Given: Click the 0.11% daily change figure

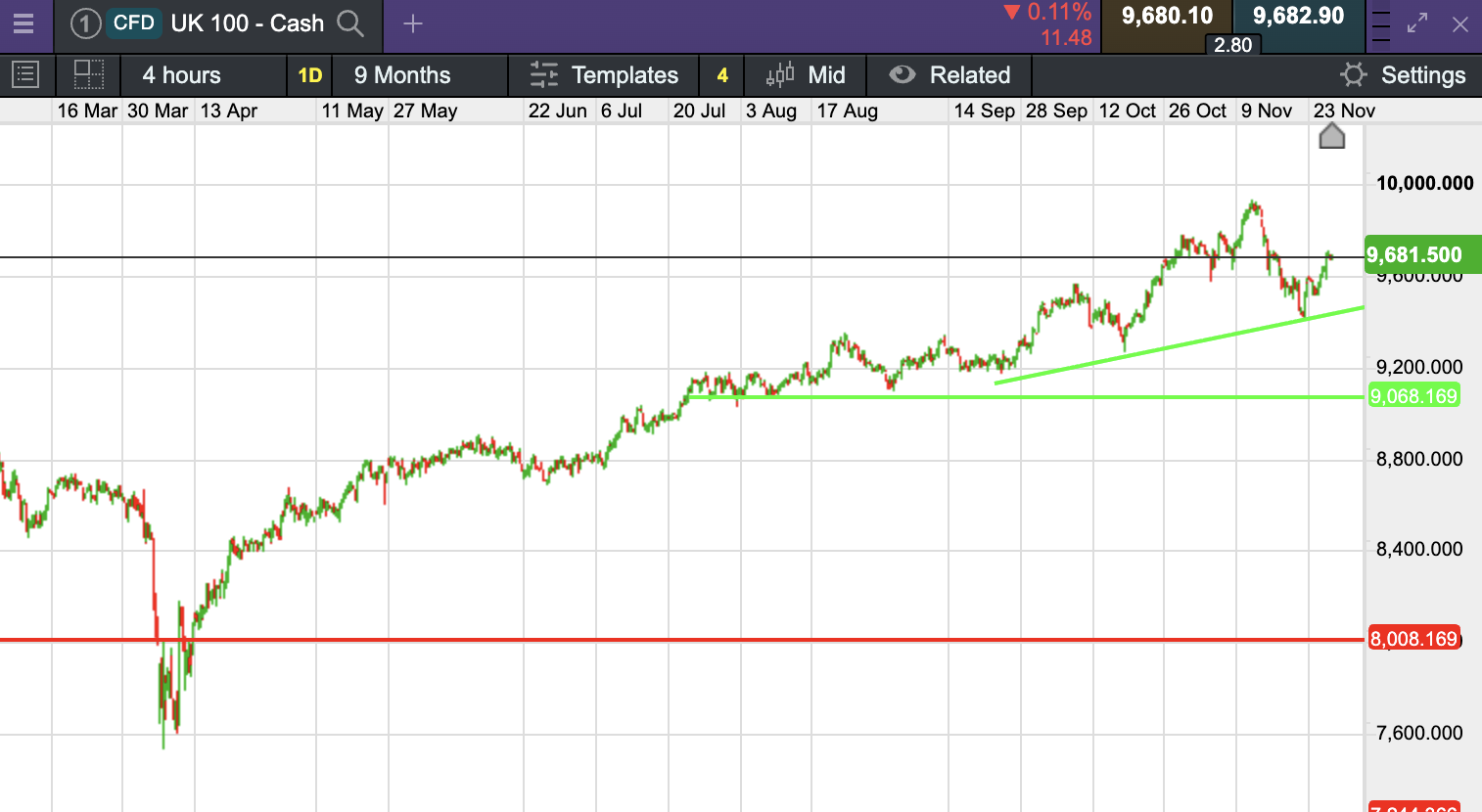Looking at the screenshot, I should tap(1059, 12).
